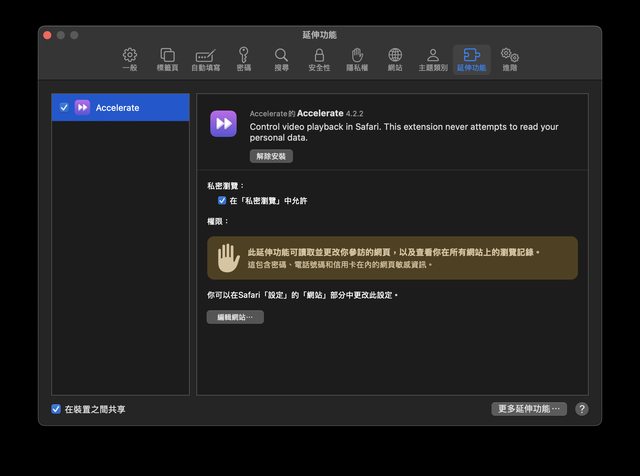Toggle 在「私密瀏覽」中允許 checkbox

tap(222, 200)
